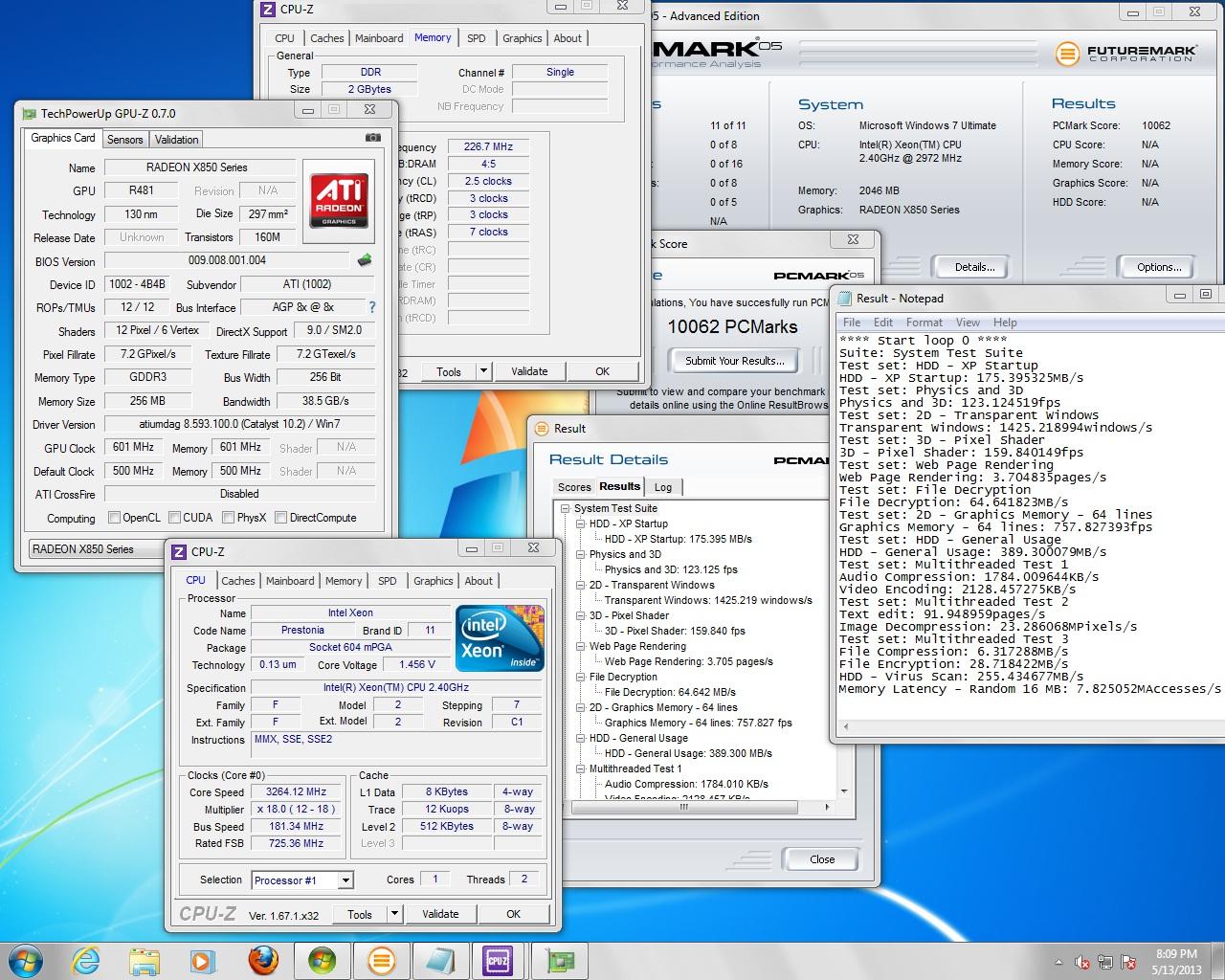
Task: Open the Log tab in Result Details
Action: [663, 487]
